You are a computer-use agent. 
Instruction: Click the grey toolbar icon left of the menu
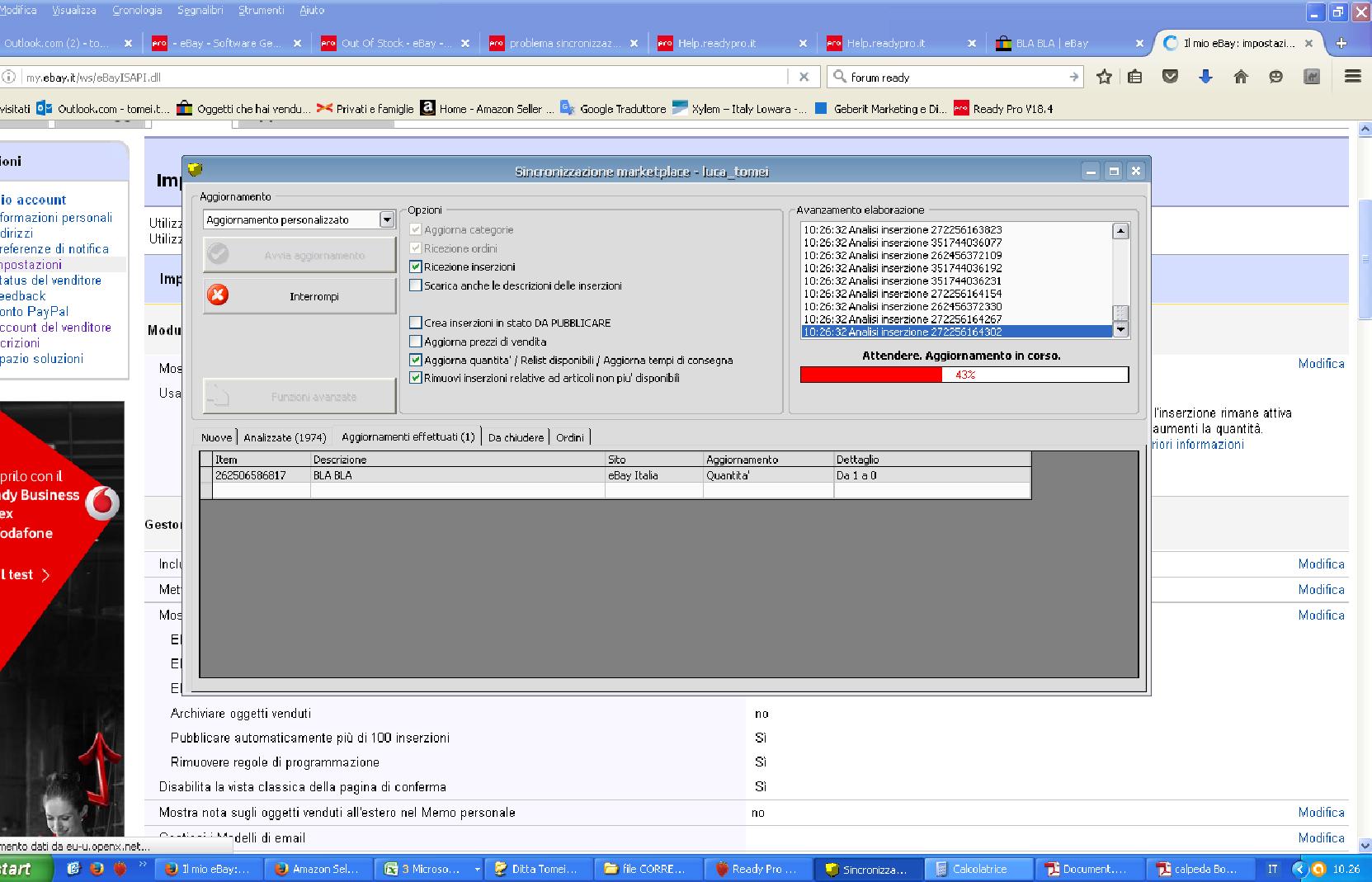pyautogui.click(x=1311, y=77)
